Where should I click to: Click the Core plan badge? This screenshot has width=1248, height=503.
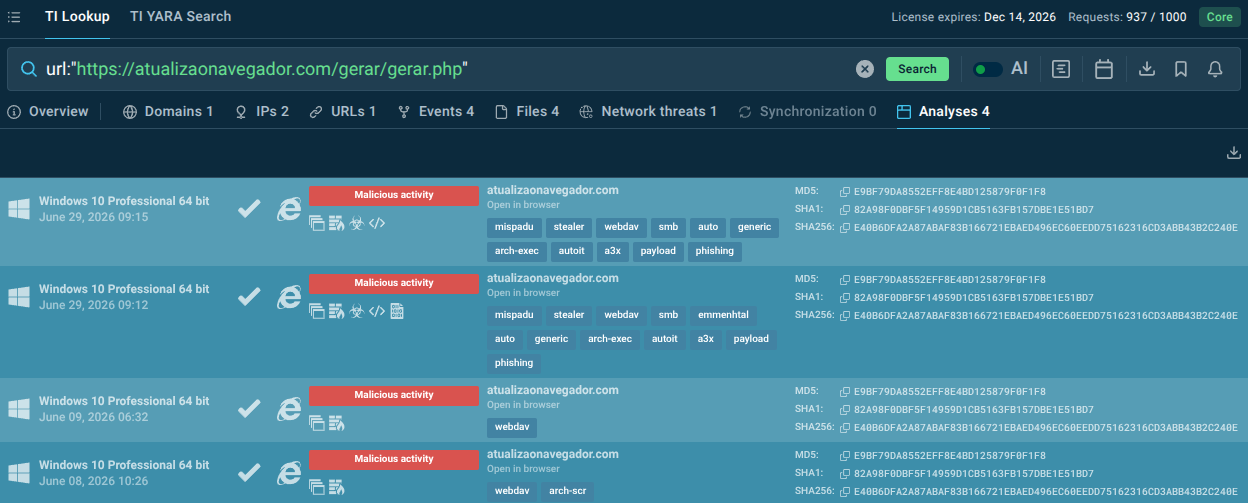point(1219,17)
